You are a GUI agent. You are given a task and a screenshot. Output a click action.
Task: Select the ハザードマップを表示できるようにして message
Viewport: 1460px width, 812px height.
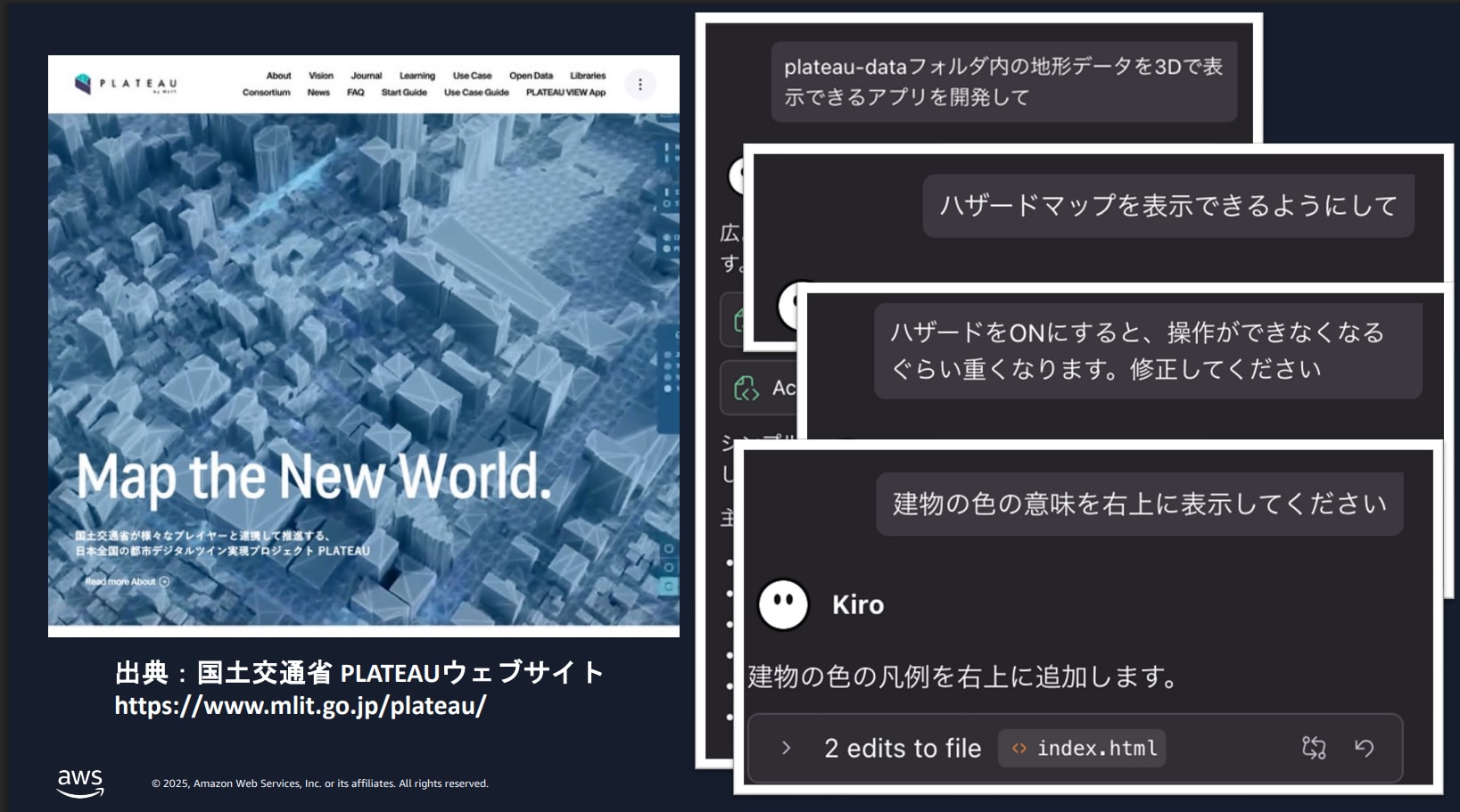[x=1168, y=206]
